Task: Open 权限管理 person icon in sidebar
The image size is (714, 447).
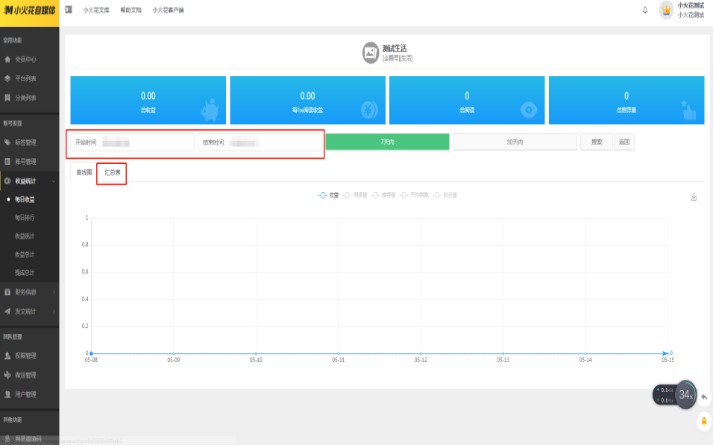Action: coord(7,356)
